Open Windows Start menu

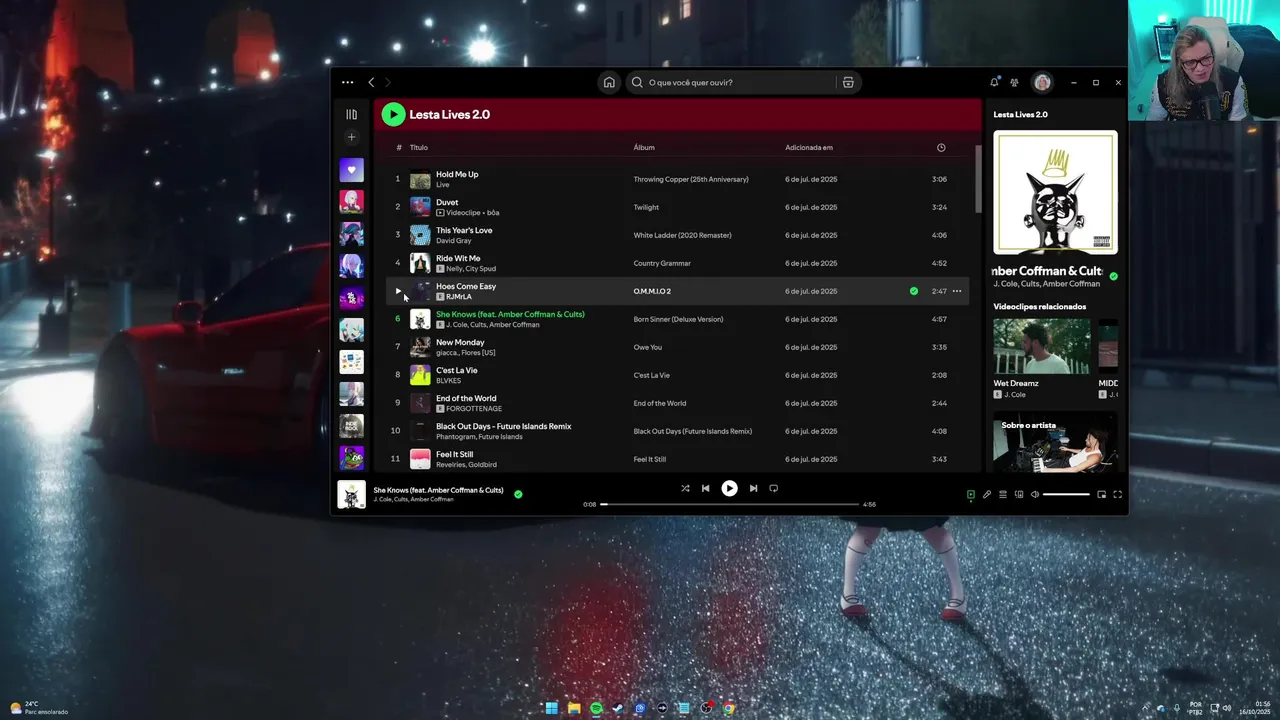point(551,708)
